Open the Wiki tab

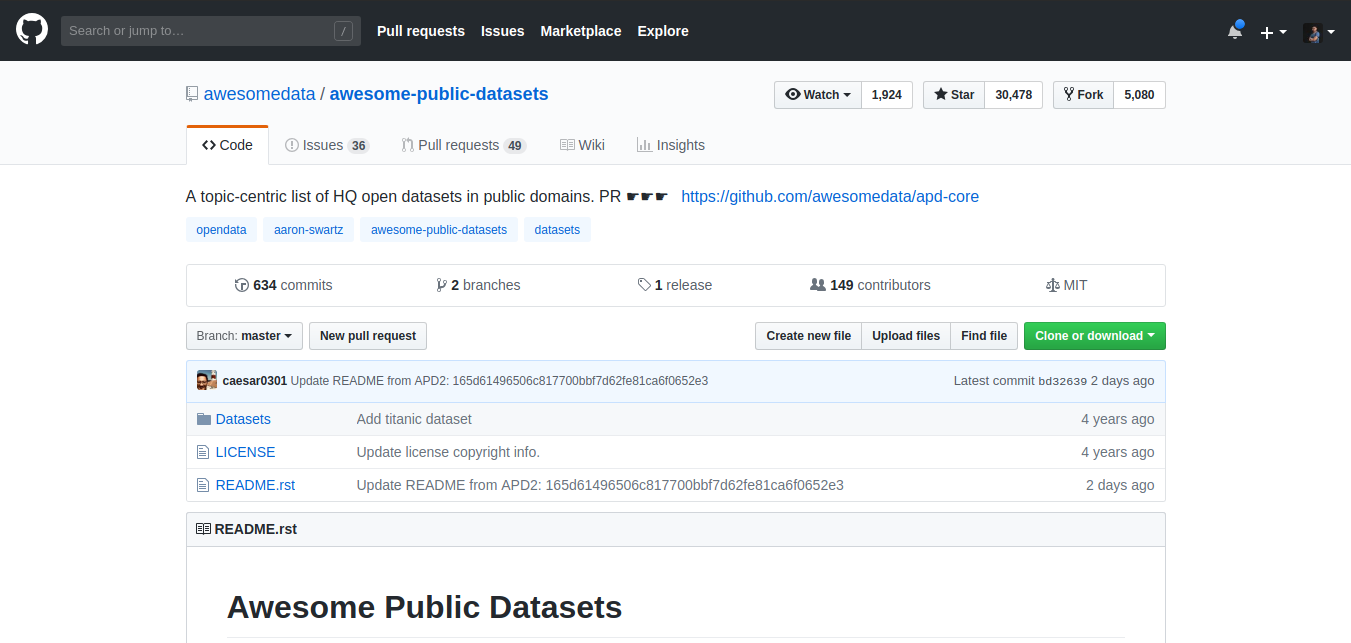[x=582, y=145]
